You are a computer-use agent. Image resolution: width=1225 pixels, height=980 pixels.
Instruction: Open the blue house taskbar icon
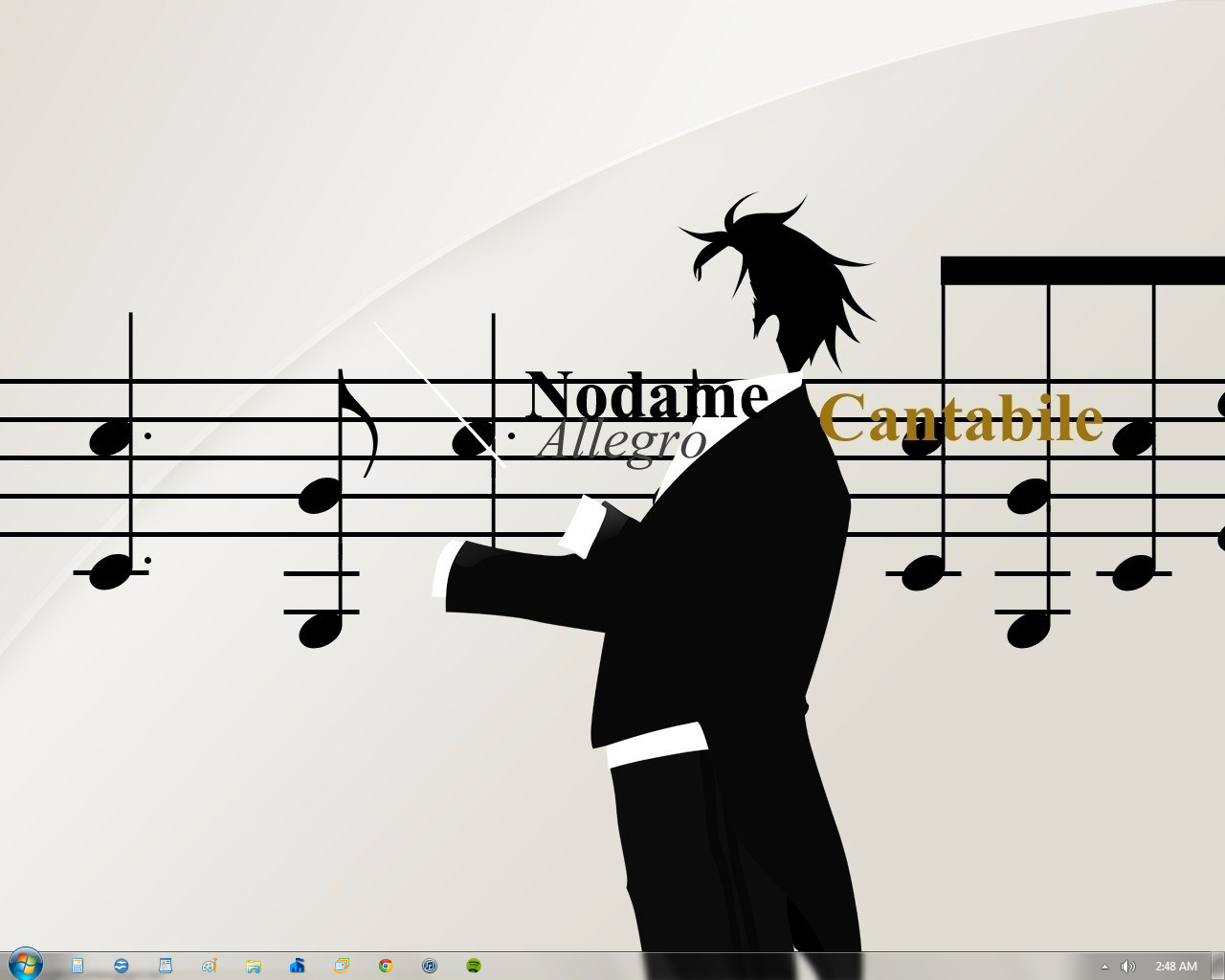298,966
